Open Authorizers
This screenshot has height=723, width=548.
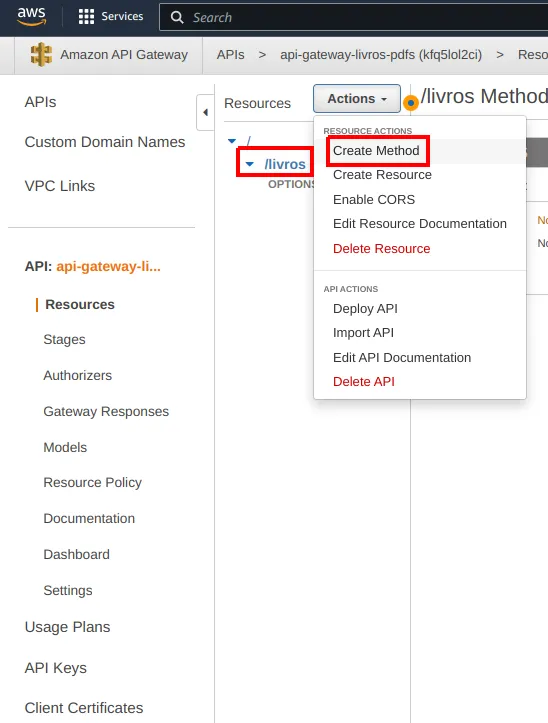[x=77, y=375]
